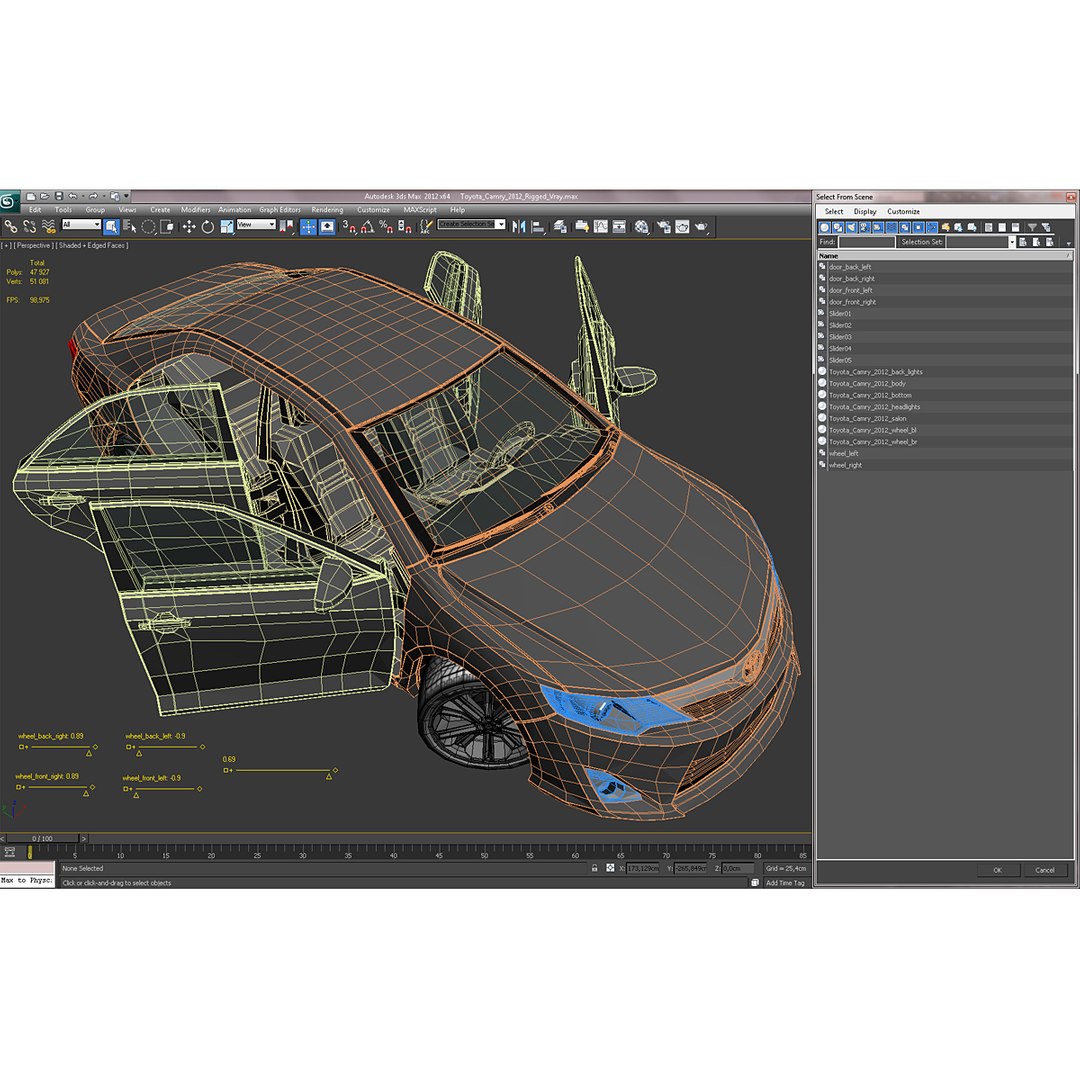Click the Find input field
Screen dimensions: 1080x1080
[x=866, y=242]
